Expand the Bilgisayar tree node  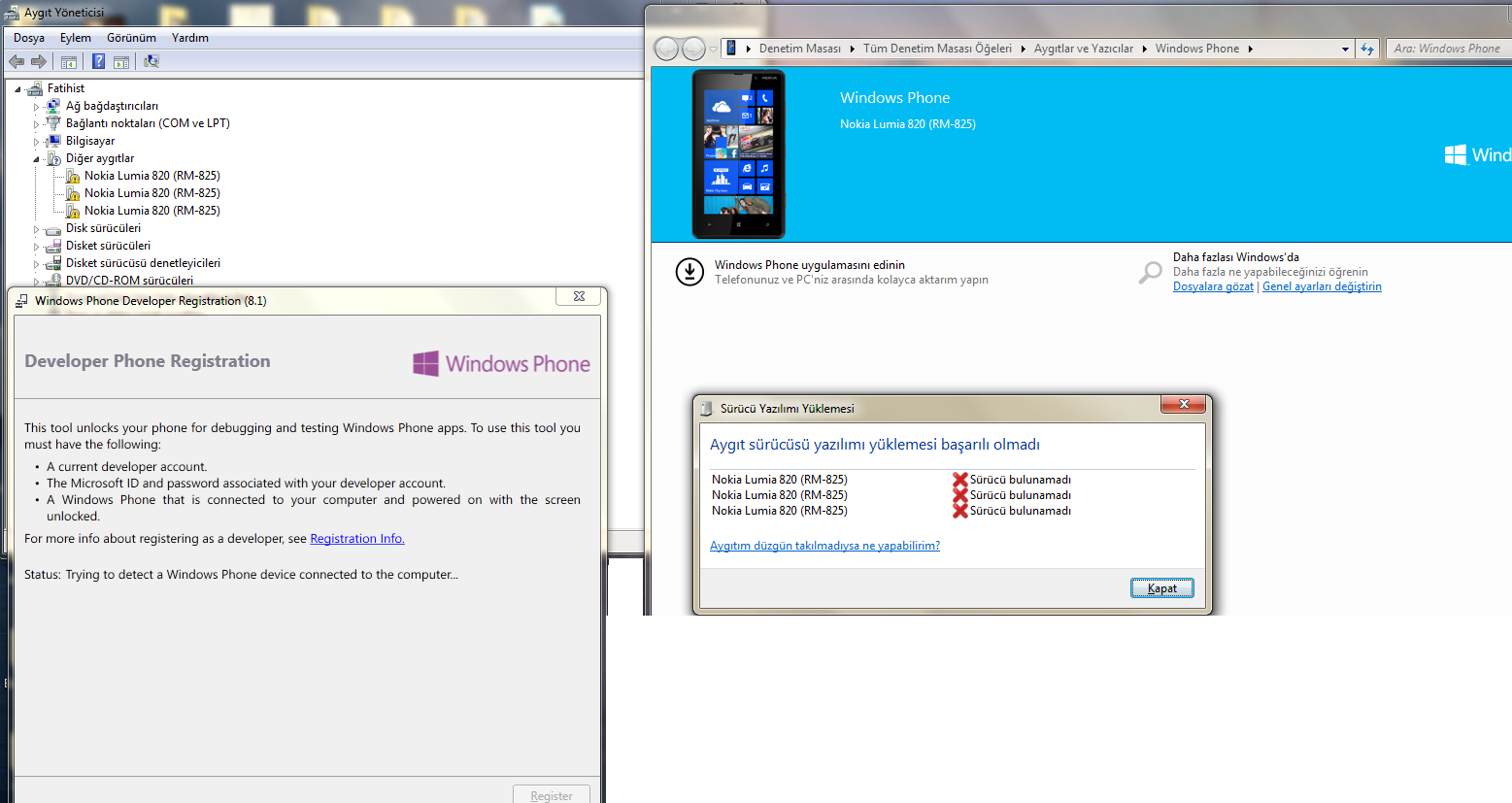[37, 142]
